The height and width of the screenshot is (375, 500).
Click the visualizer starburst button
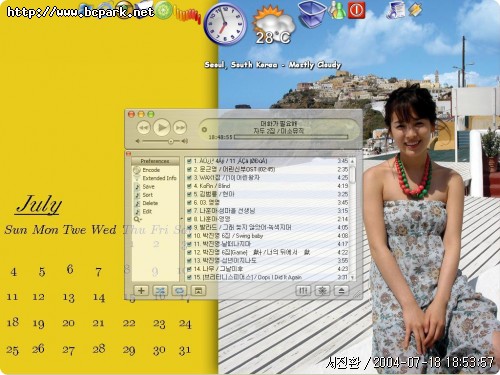tap(322, 291)
